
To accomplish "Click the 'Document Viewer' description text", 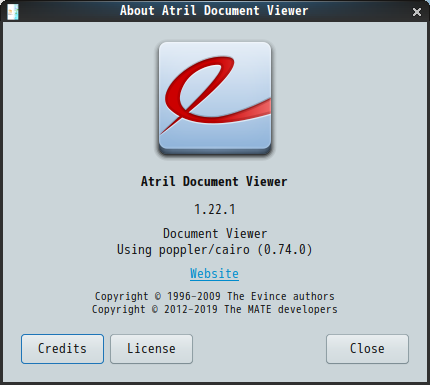I will pos(215,234).
